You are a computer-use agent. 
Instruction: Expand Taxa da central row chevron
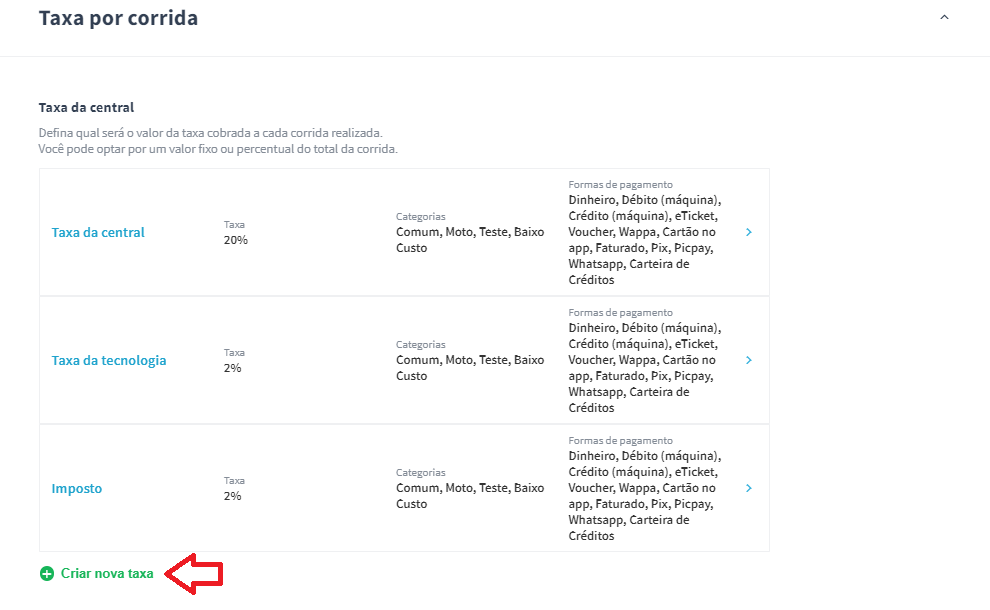[749, 232]
